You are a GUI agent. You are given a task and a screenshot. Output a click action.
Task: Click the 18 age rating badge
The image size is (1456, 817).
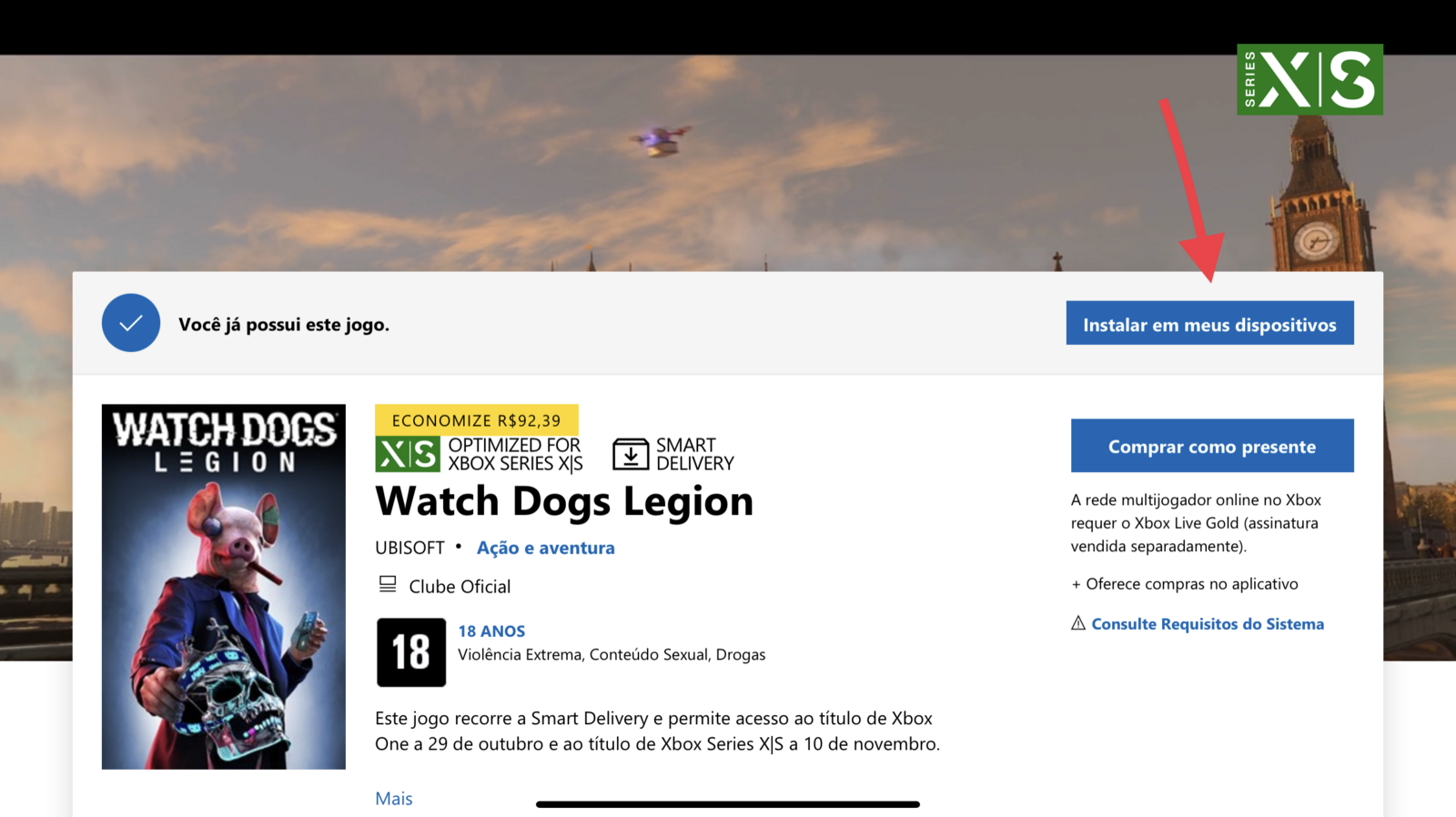tap(411, 652)
